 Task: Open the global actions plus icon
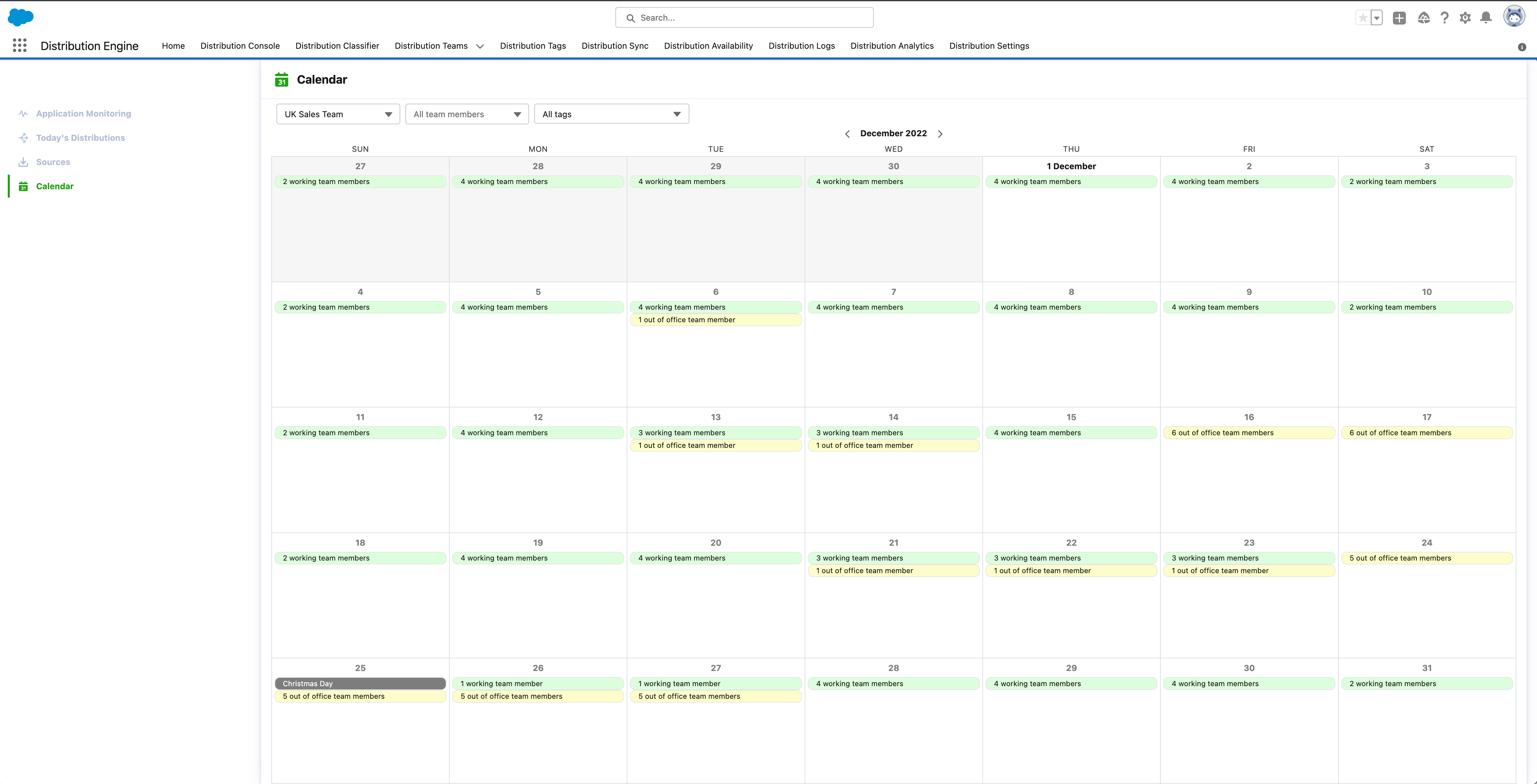tap(1399, 18)
